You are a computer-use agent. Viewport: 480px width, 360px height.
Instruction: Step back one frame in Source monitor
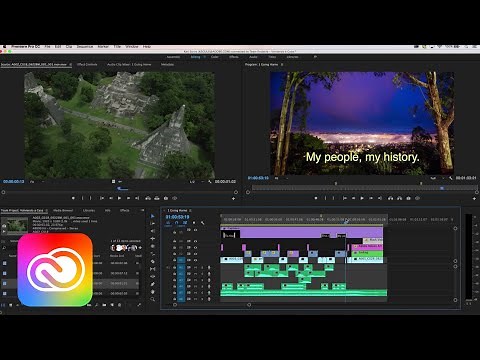111,198
